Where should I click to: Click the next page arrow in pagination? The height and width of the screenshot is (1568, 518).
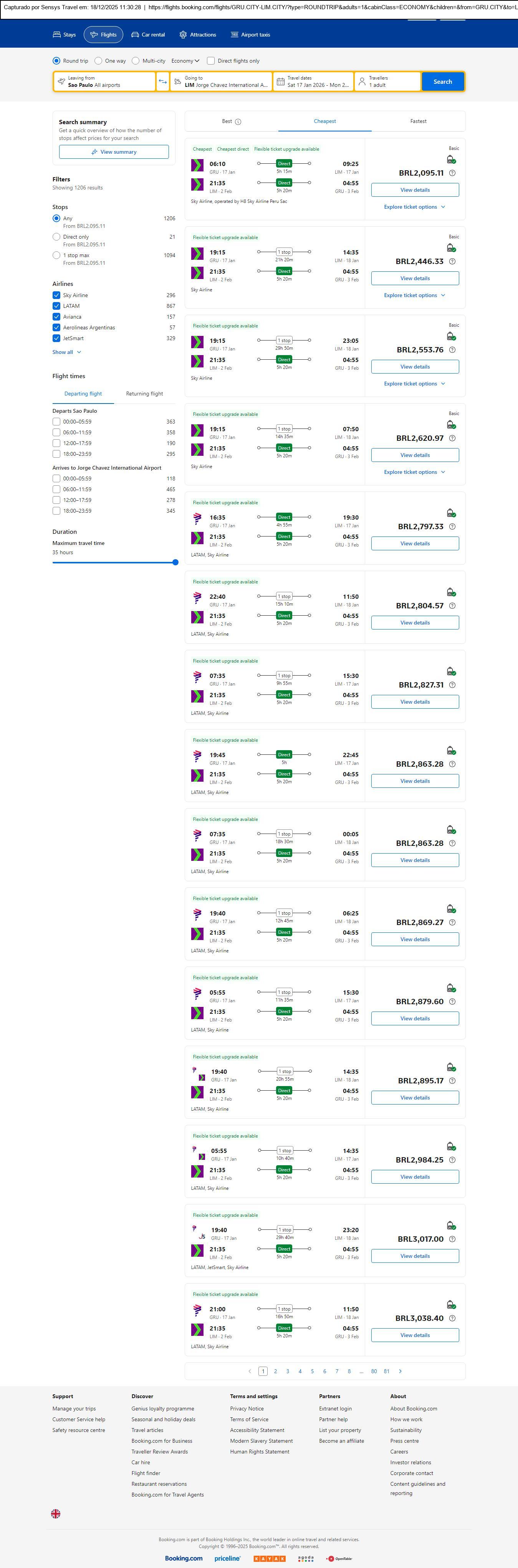pyautogui.click(x=400, y=1371)
